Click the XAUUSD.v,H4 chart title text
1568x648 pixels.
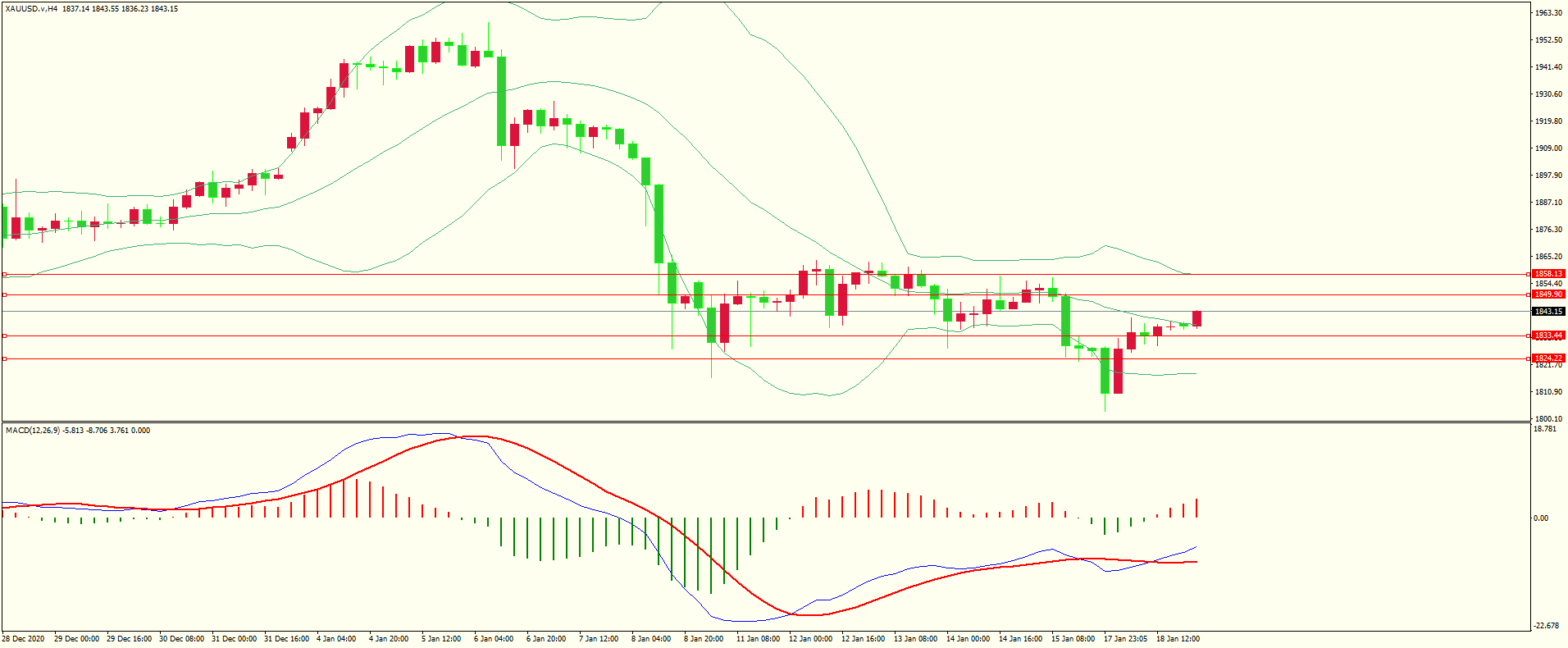pyautogui.click(x=31, y=9)
